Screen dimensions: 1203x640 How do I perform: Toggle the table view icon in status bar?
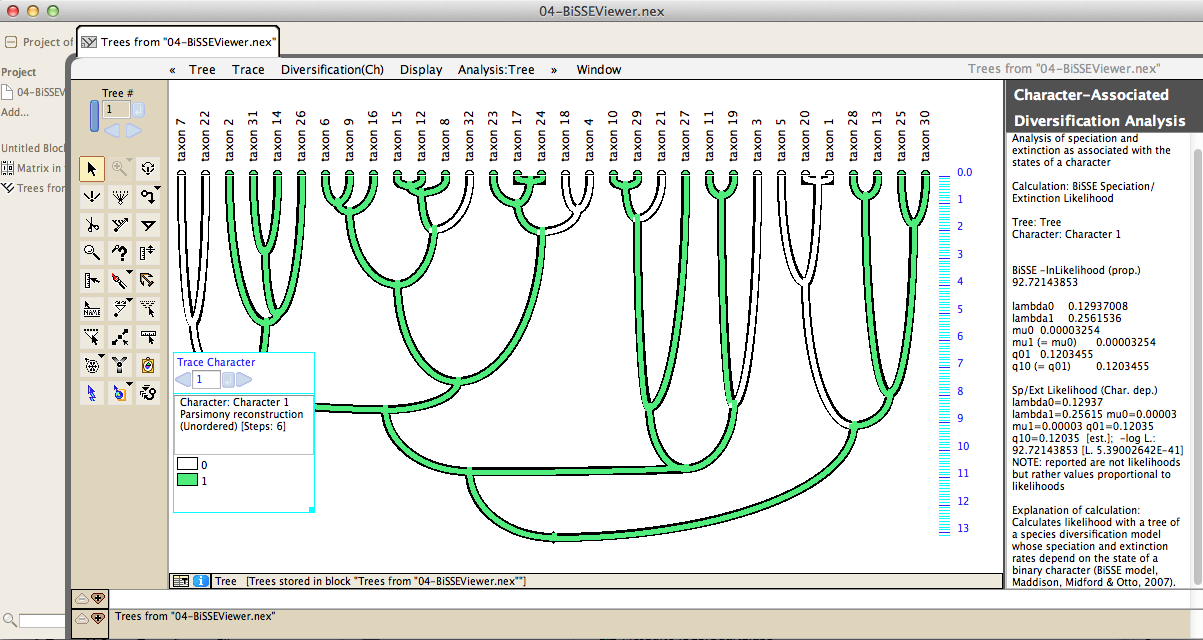tap(181, 581)
